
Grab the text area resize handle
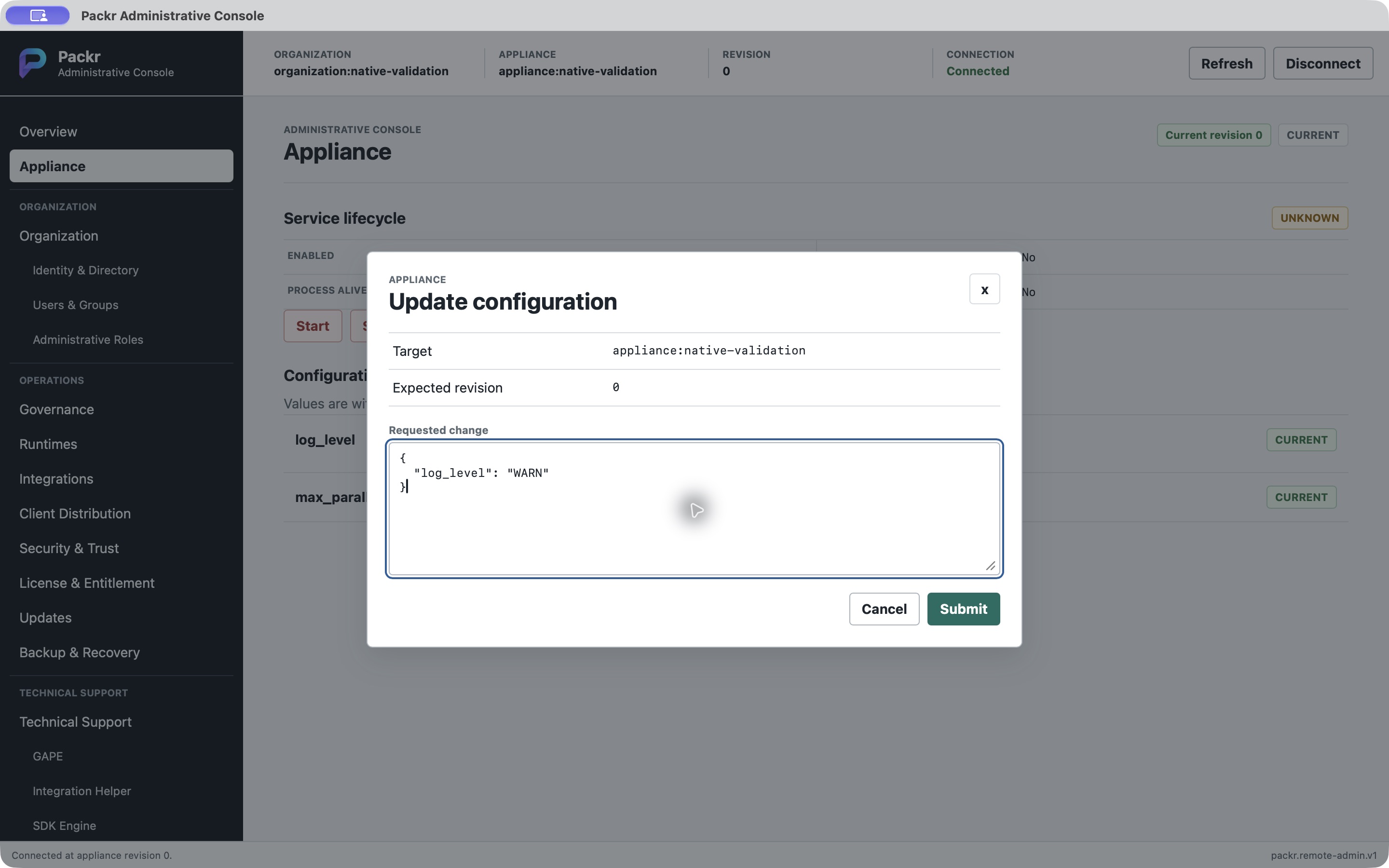tap(990, 566)
